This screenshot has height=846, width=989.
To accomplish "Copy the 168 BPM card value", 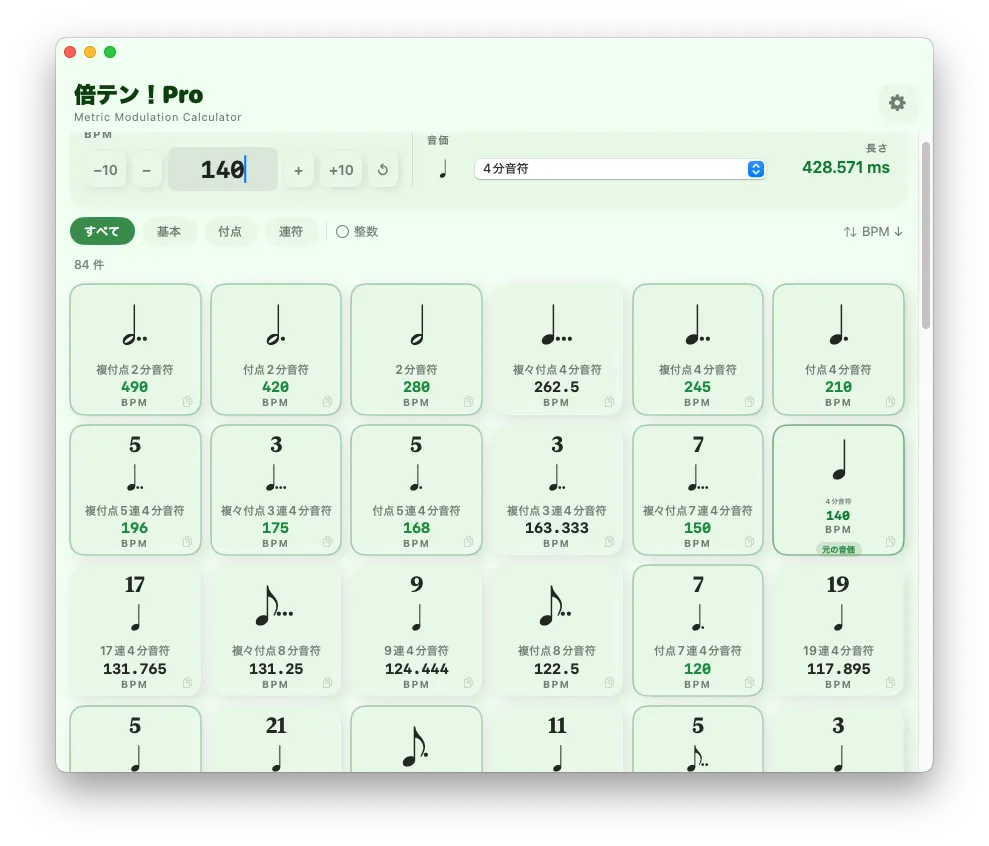I will tap(469, 542).
